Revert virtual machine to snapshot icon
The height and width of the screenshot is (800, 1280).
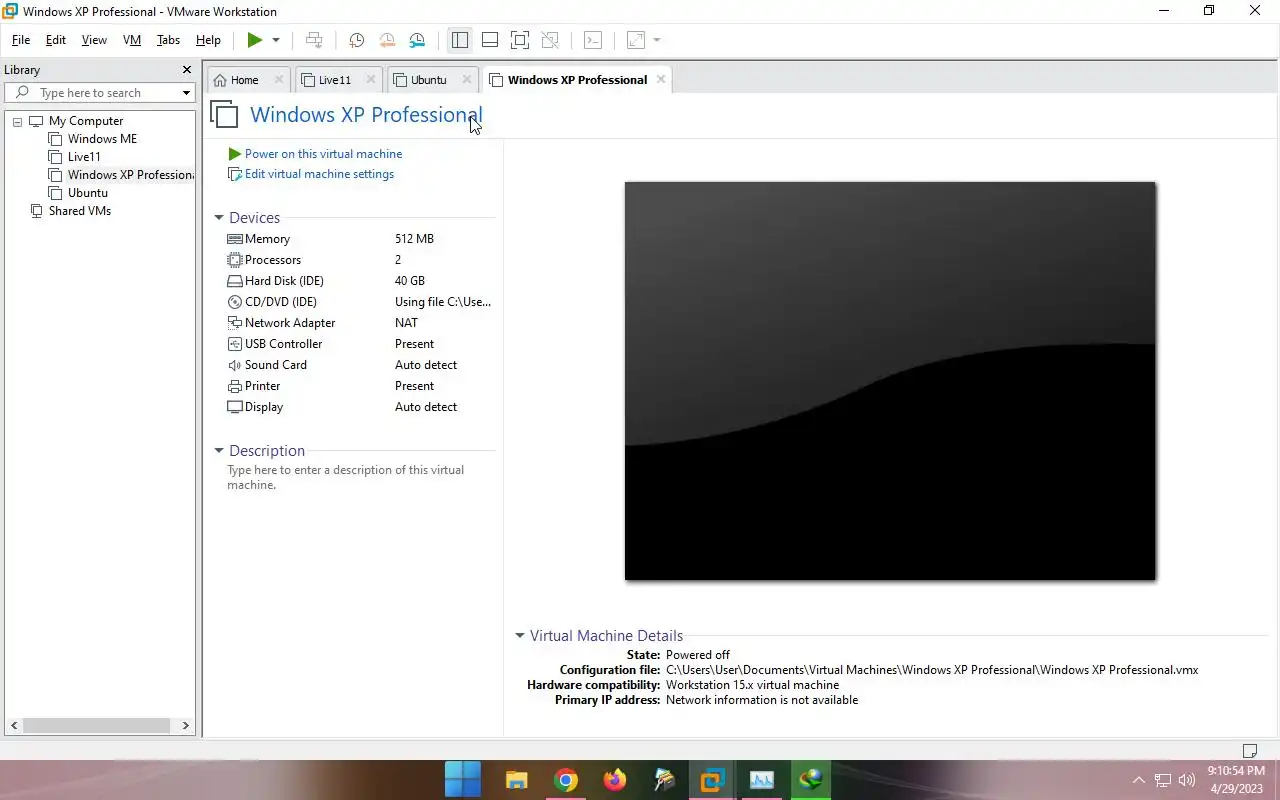click(x=387, y=40)
